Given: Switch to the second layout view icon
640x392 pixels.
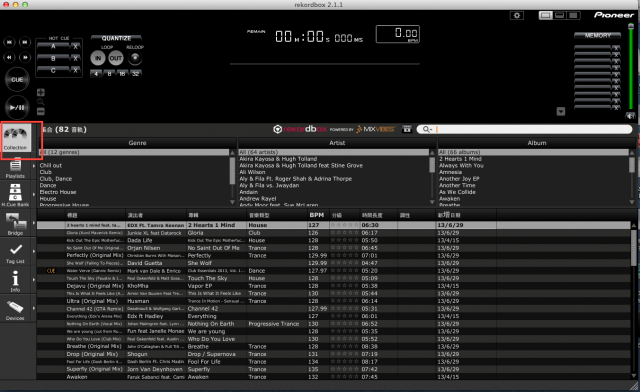Looking at the screenshot, I should [560, 16].
